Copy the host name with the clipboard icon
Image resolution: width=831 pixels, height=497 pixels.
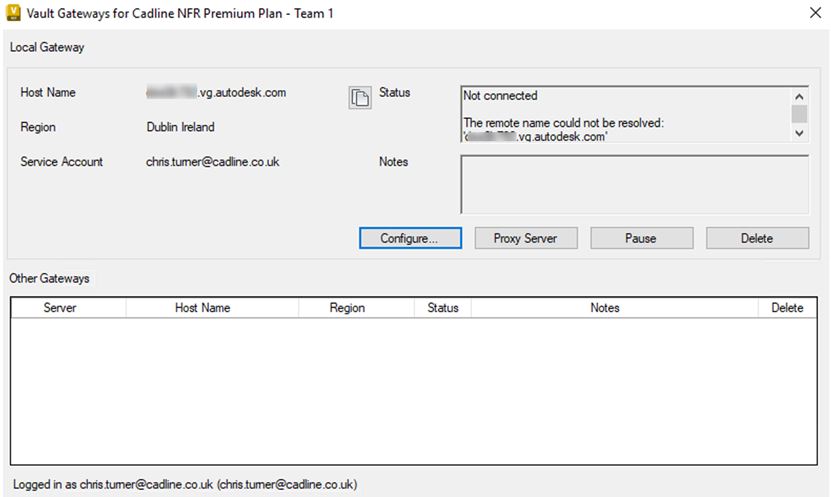(x=360, y=97)
